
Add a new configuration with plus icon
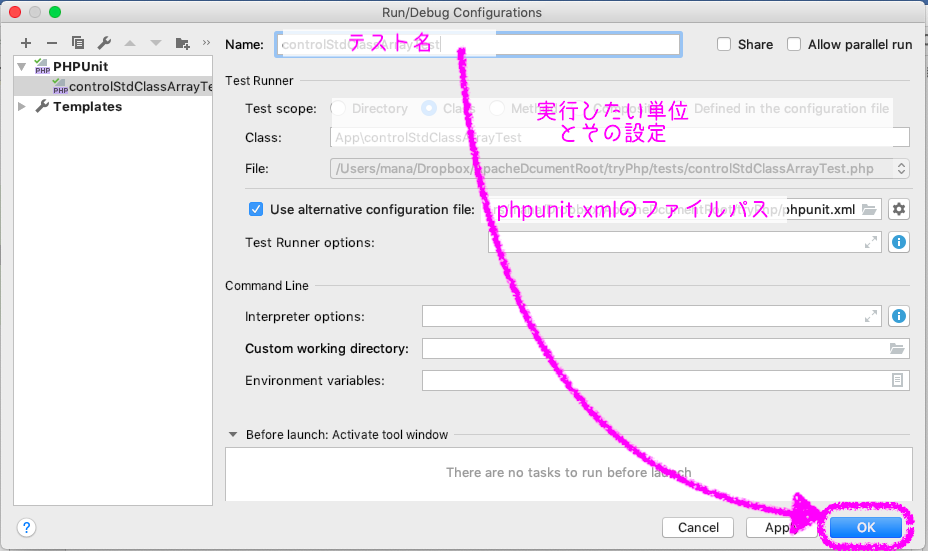25,43
